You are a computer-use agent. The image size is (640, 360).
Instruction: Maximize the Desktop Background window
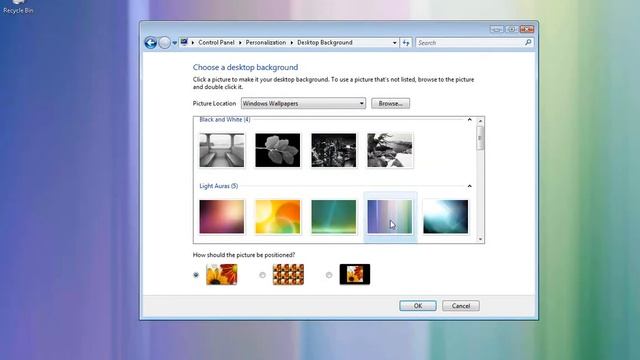click(511, 29)
